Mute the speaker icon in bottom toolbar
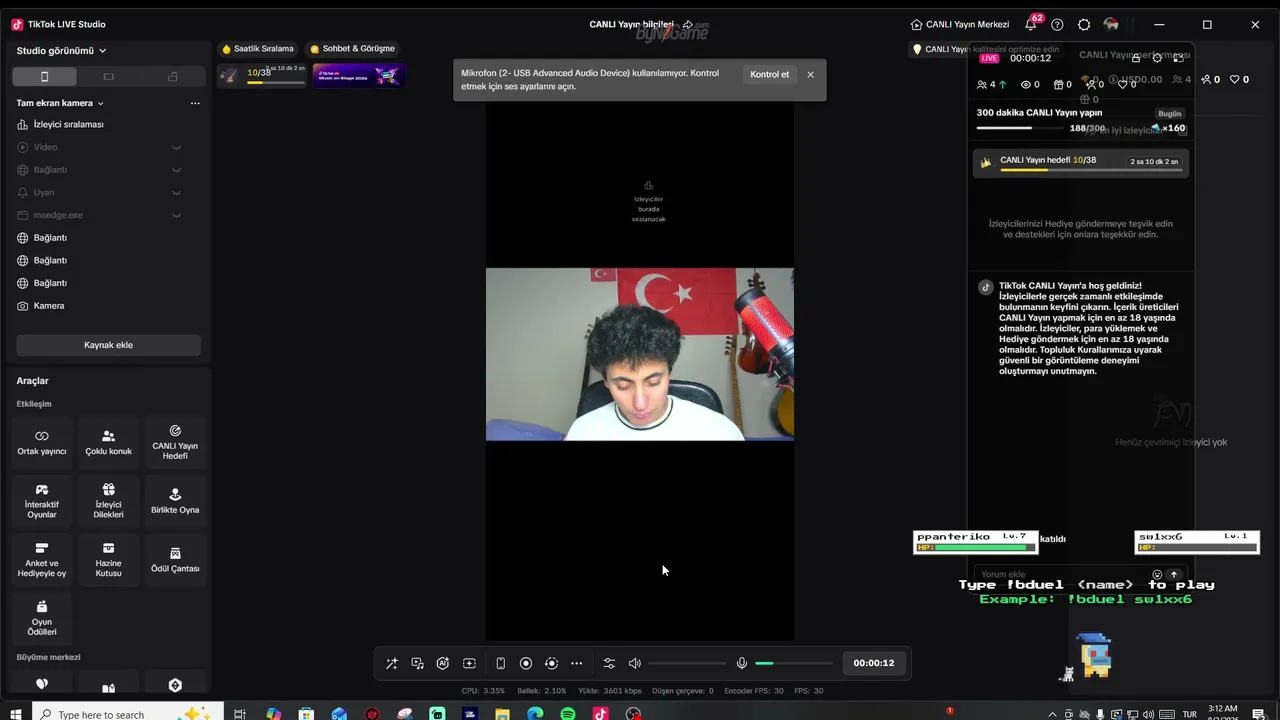The image size is (1280, 720). [x=634, y=663]
